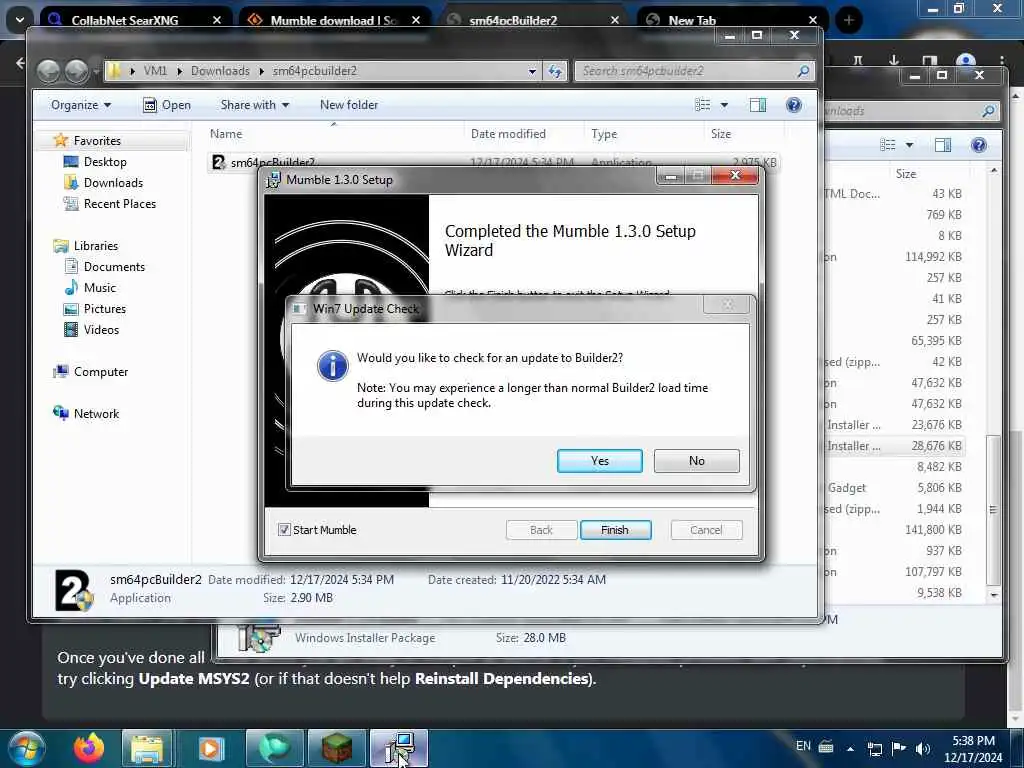The image size is (1024, 768).
Task: Click VM1 in the address breadcrumb
Action: [155, 71]
